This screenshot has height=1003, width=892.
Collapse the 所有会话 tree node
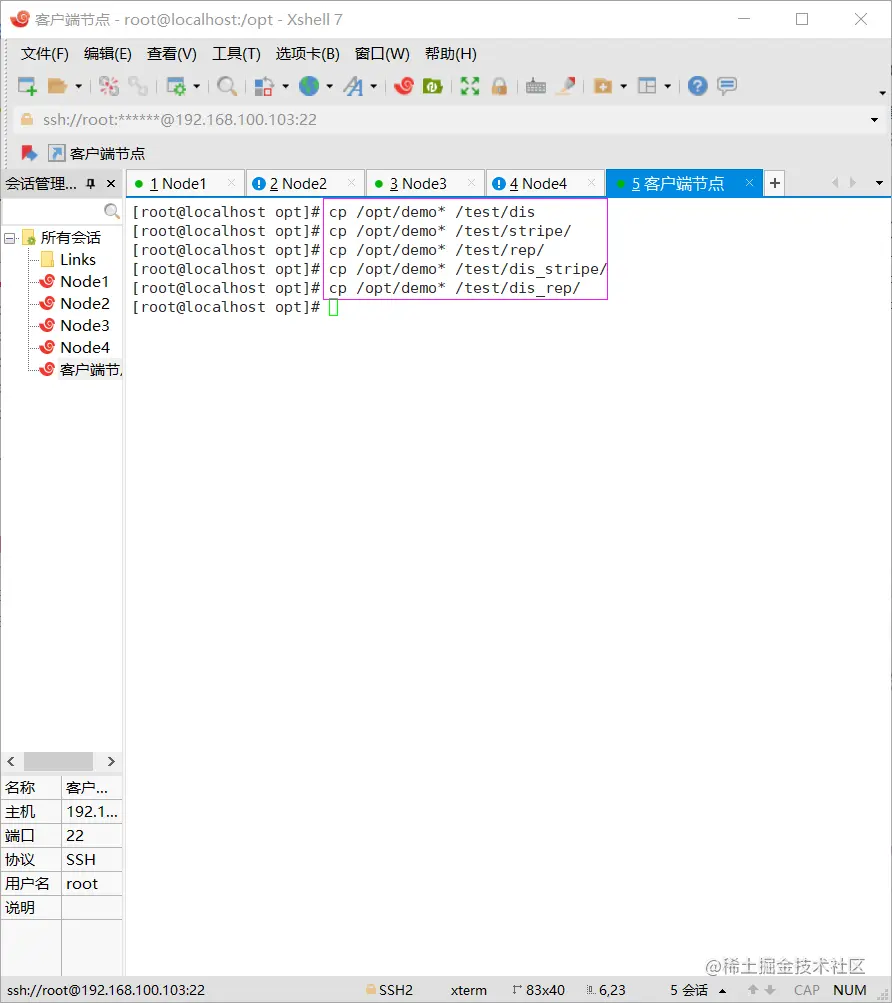tap(10, 238)
